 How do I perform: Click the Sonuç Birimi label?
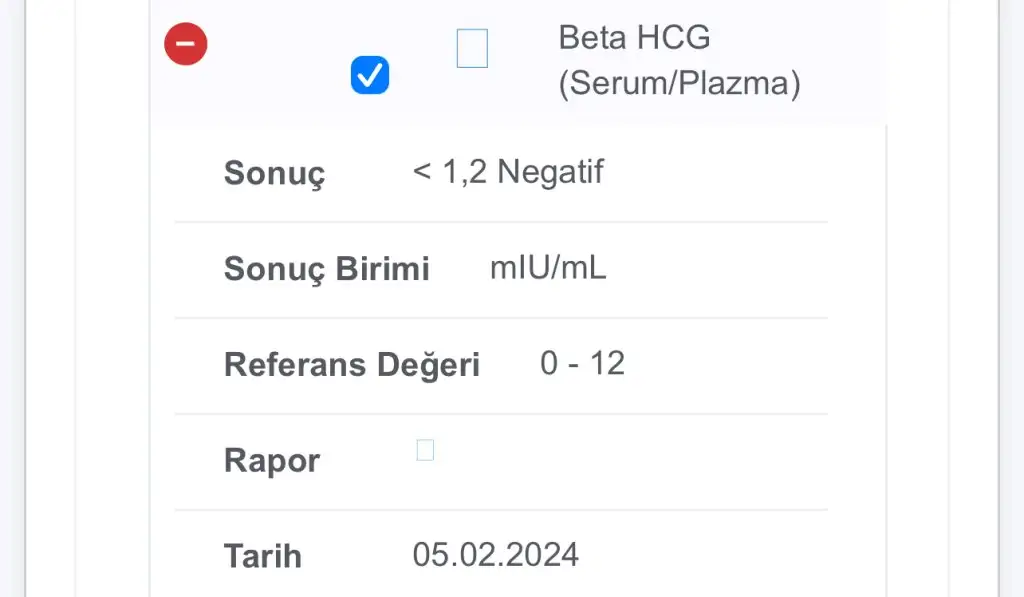[x=327, y=268]
